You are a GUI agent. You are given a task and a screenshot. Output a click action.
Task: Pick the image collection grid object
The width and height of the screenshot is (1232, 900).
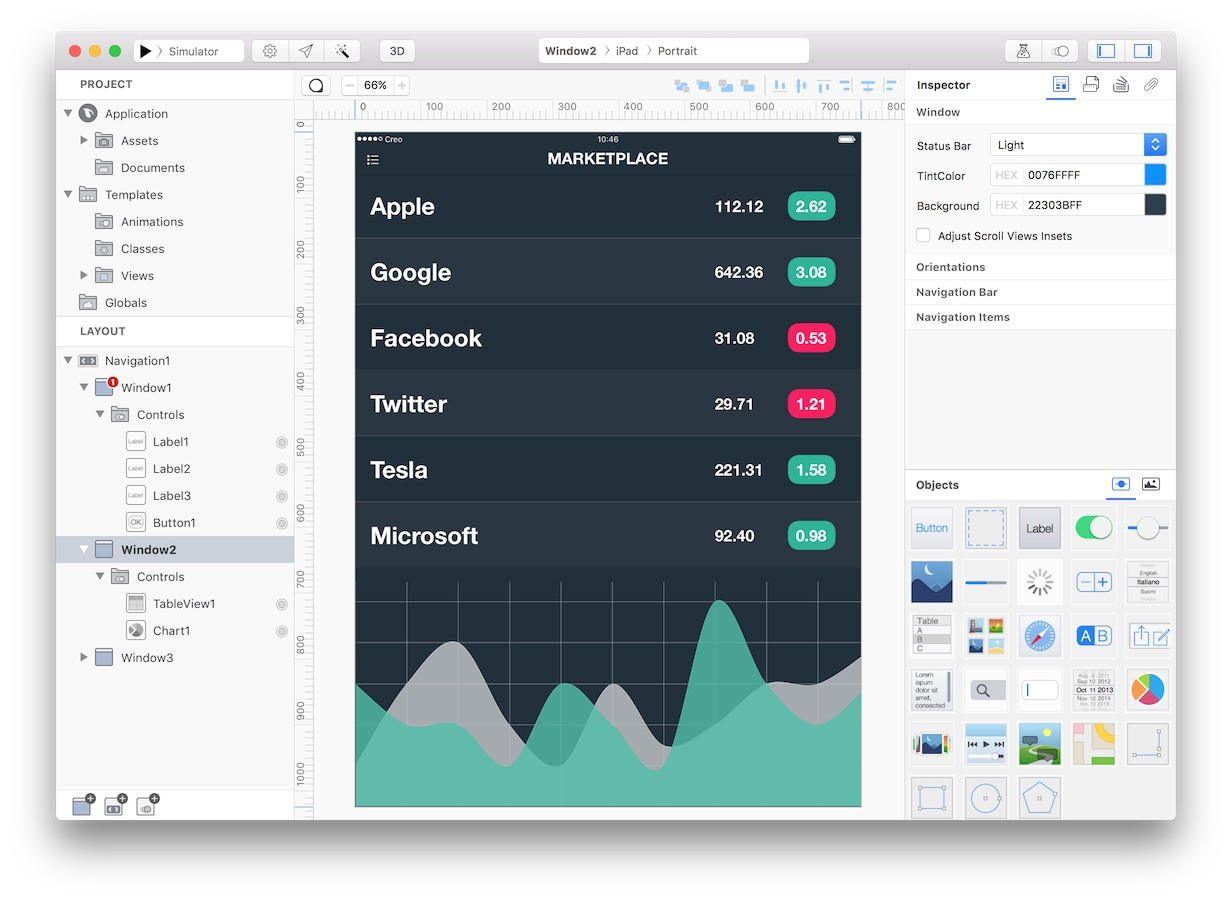point(986,635)
